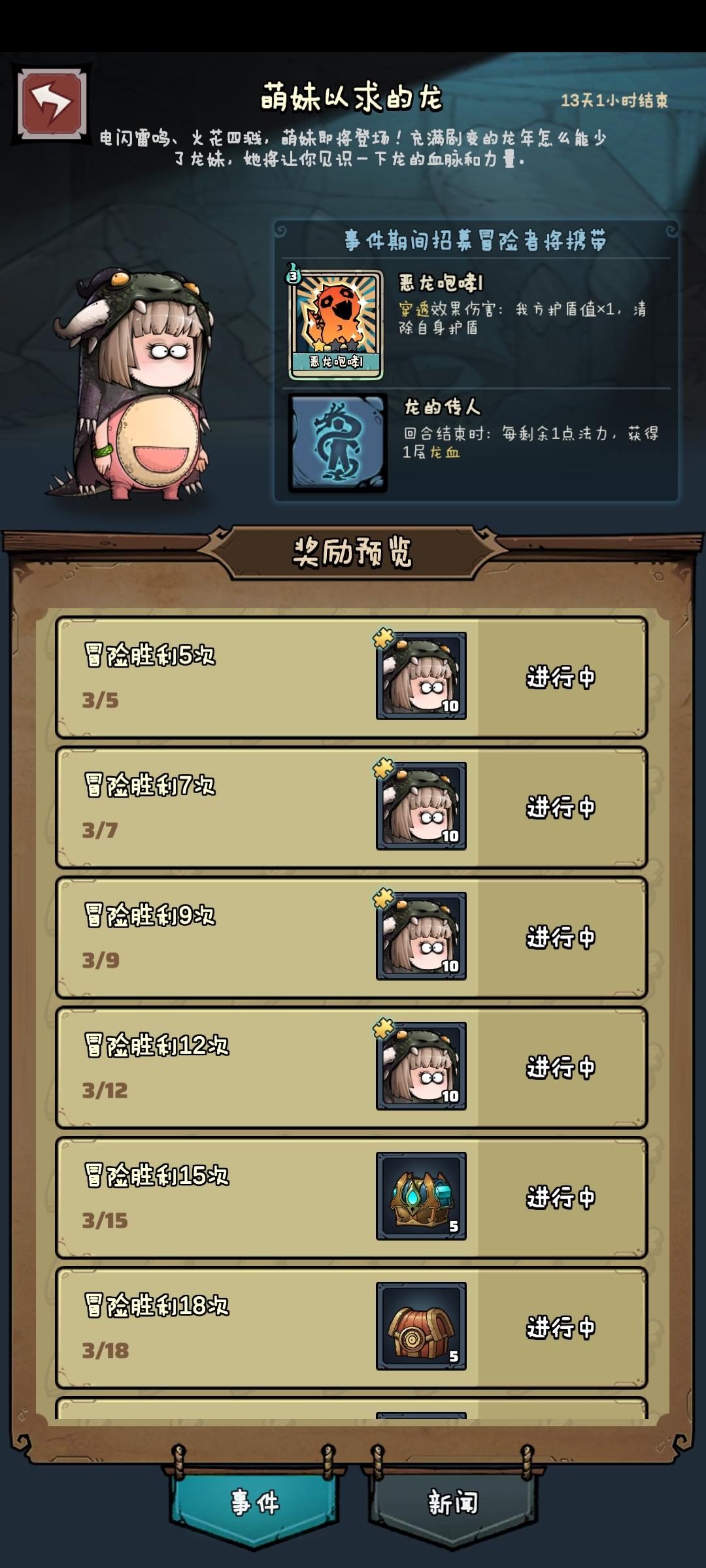
Task: Click 进行中 button for 冒险胜利18次
Action: click(561, 1327)
